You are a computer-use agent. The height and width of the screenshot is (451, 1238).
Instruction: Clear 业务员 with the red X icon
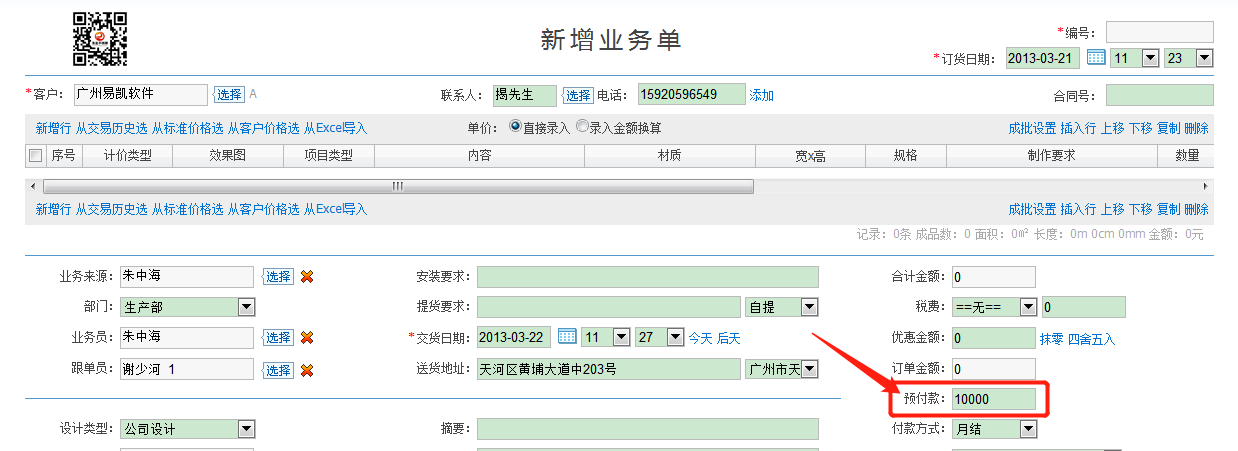[307, 338]
